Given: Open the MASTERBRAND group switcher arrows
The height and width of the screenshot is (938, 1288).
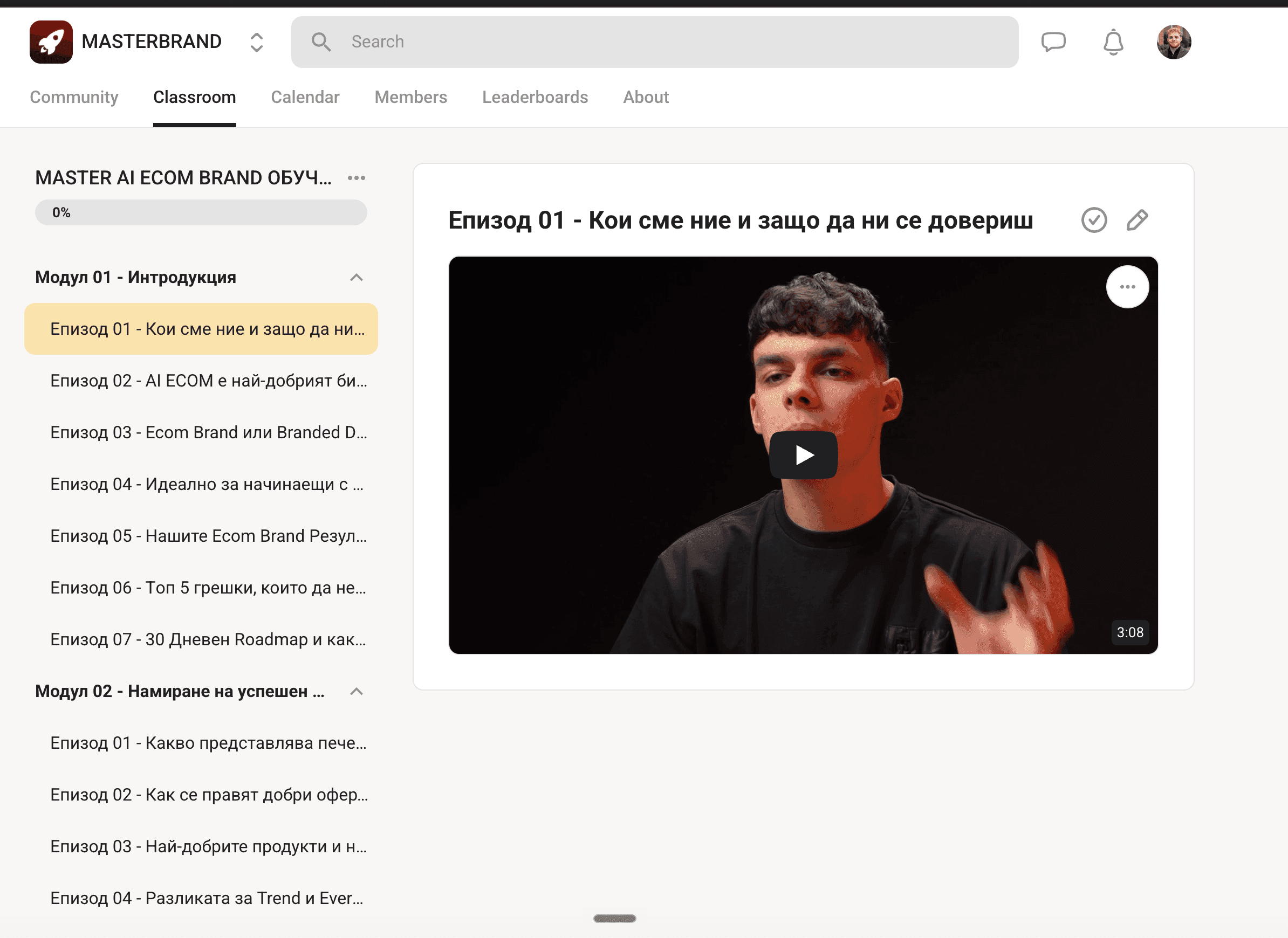Looking at the screenshot, I should pos(256,42).
